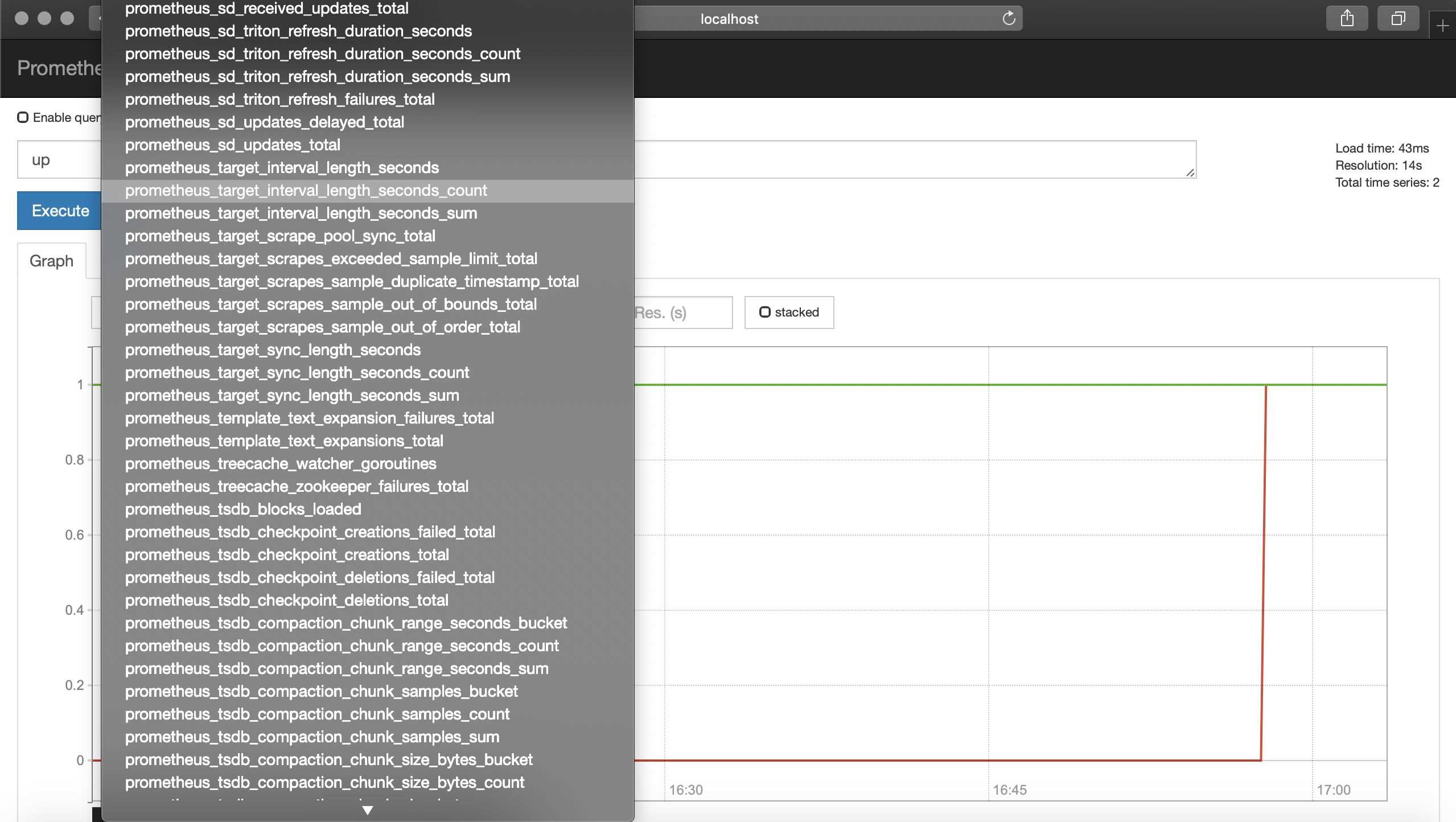The image size is (1456, 822).
Task: Switch to the Graph tab
Action: (x=51, y=261)
